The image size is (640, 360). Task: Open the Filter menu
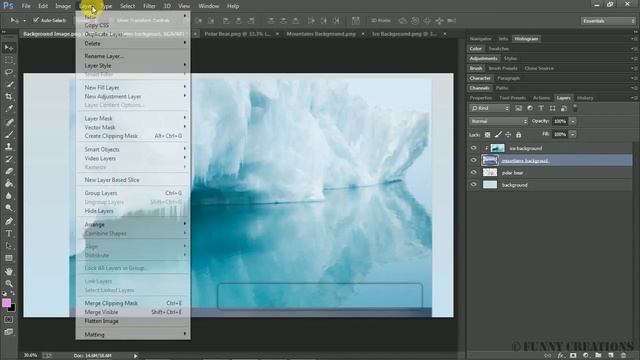click(149, 6)
